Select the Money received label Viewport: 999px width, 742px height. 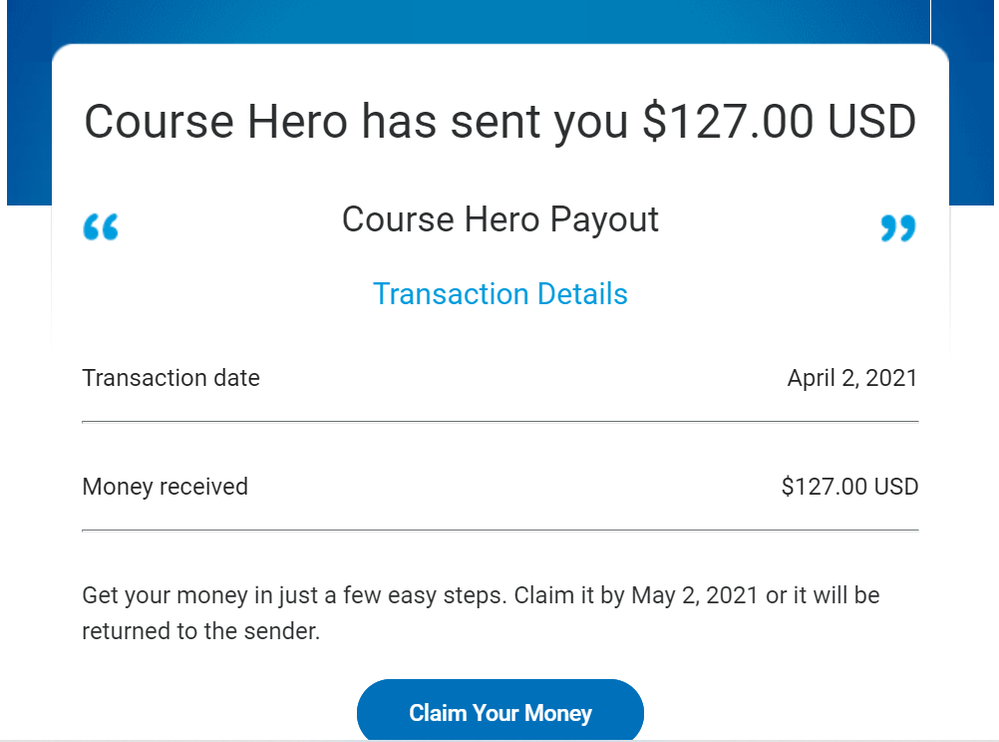165,487
